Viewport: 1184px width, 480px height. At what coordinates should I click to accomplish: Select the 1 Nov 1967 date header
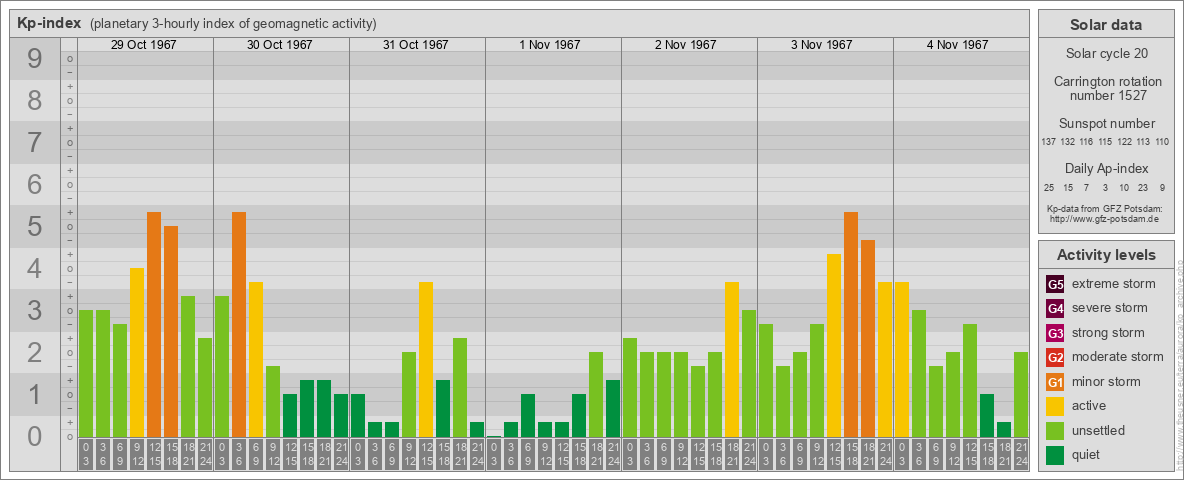click(550, 45)
